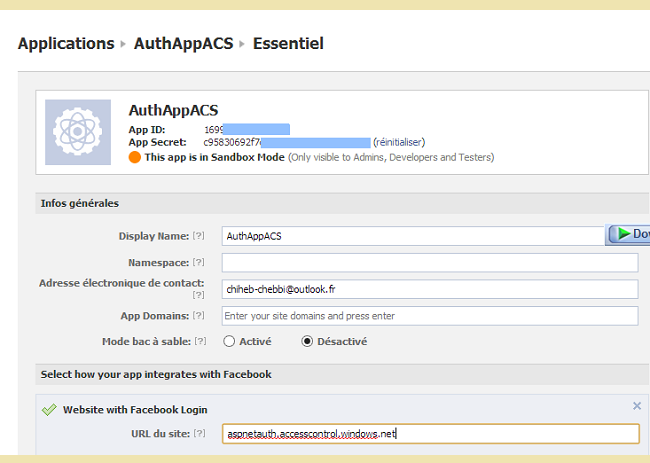Open the help tooltip for App Domains
Screen dimensions: 650x463
pos(198,315)
